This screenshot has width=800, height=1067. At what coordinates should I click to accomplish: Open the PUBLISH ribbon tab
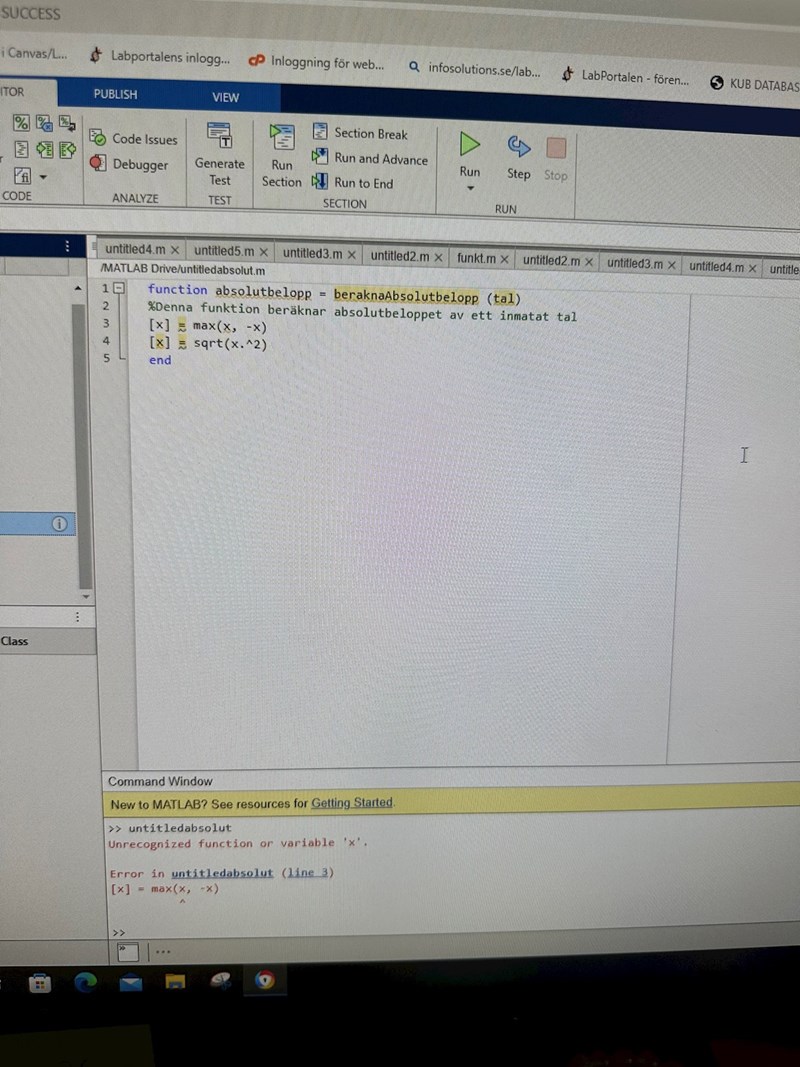tap(114, 93)
